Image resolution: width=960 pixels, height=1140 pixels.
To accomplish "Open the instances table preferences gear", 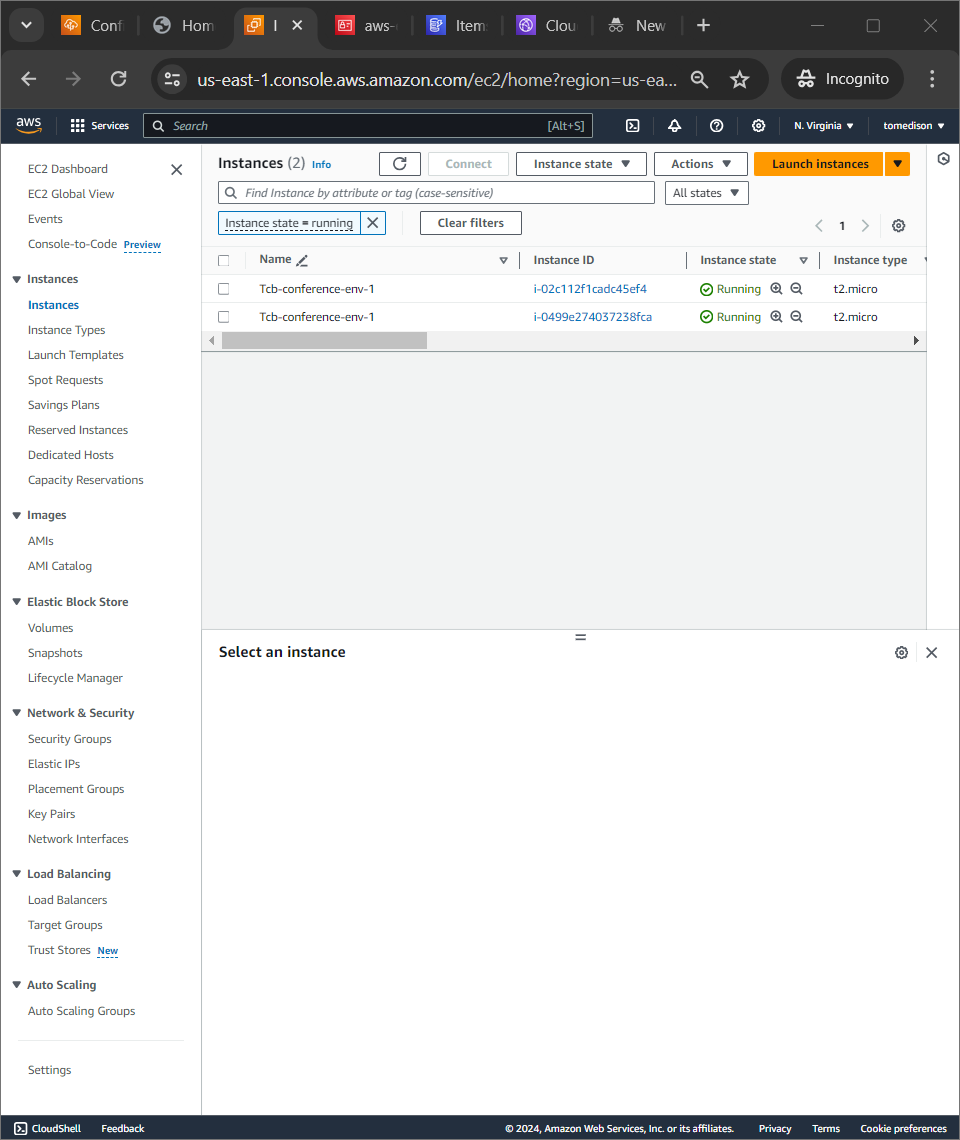I will [x=899, y=225].
